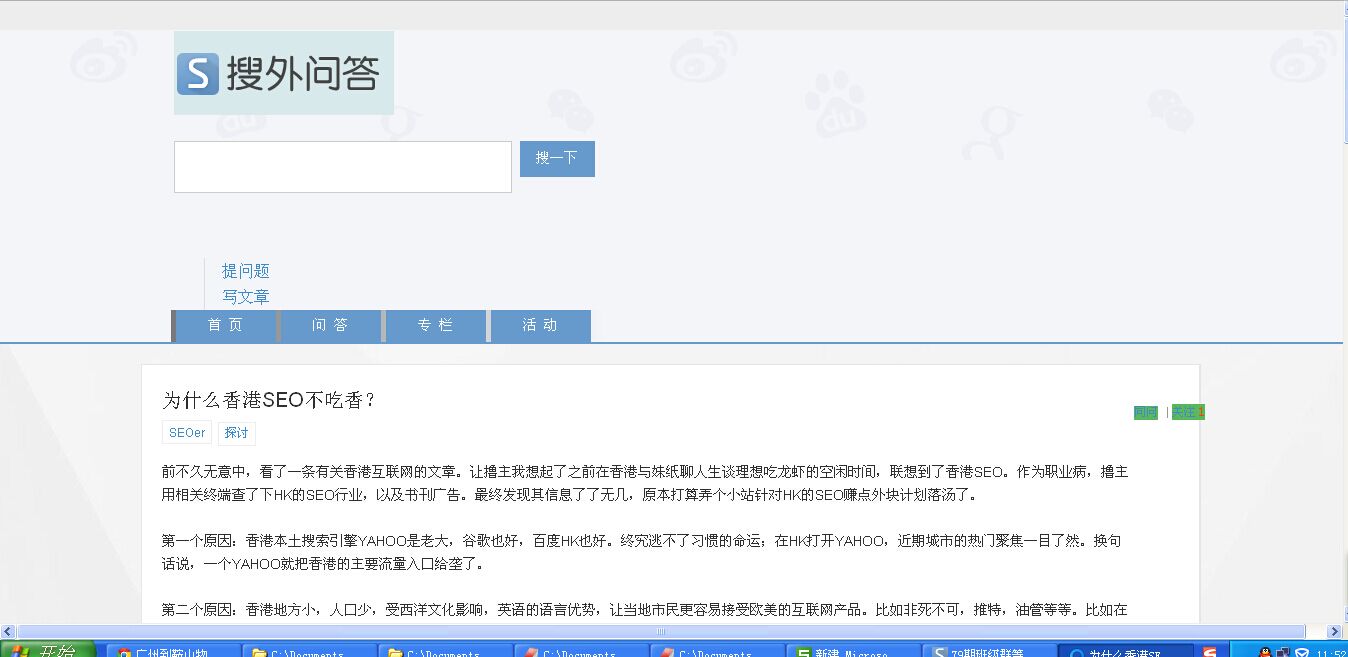Follow the question with 关注 button
The image size is (1348, 657).
[1187, 412]
